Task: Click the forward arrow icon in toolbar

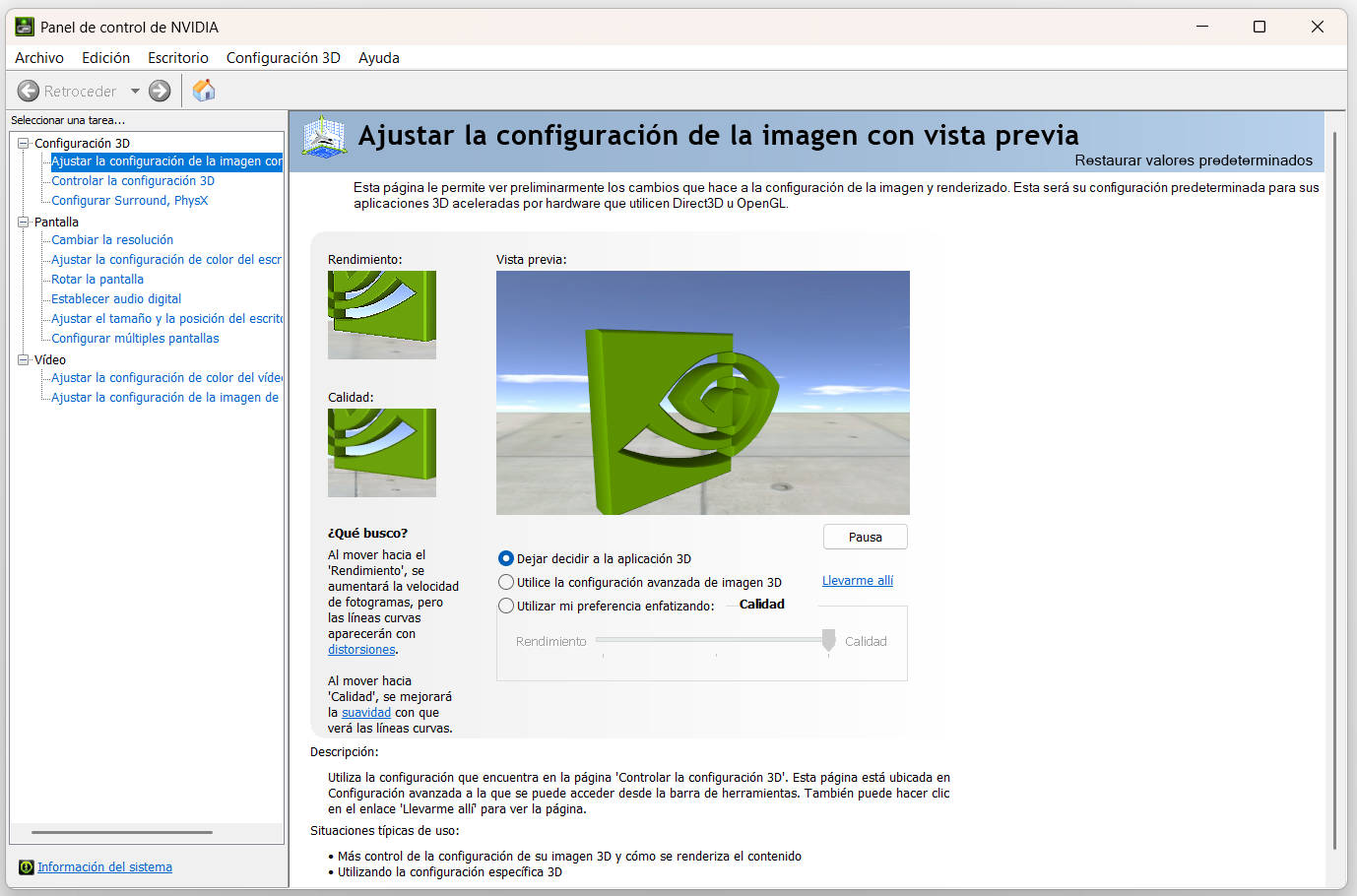Action: pos(160,91)
